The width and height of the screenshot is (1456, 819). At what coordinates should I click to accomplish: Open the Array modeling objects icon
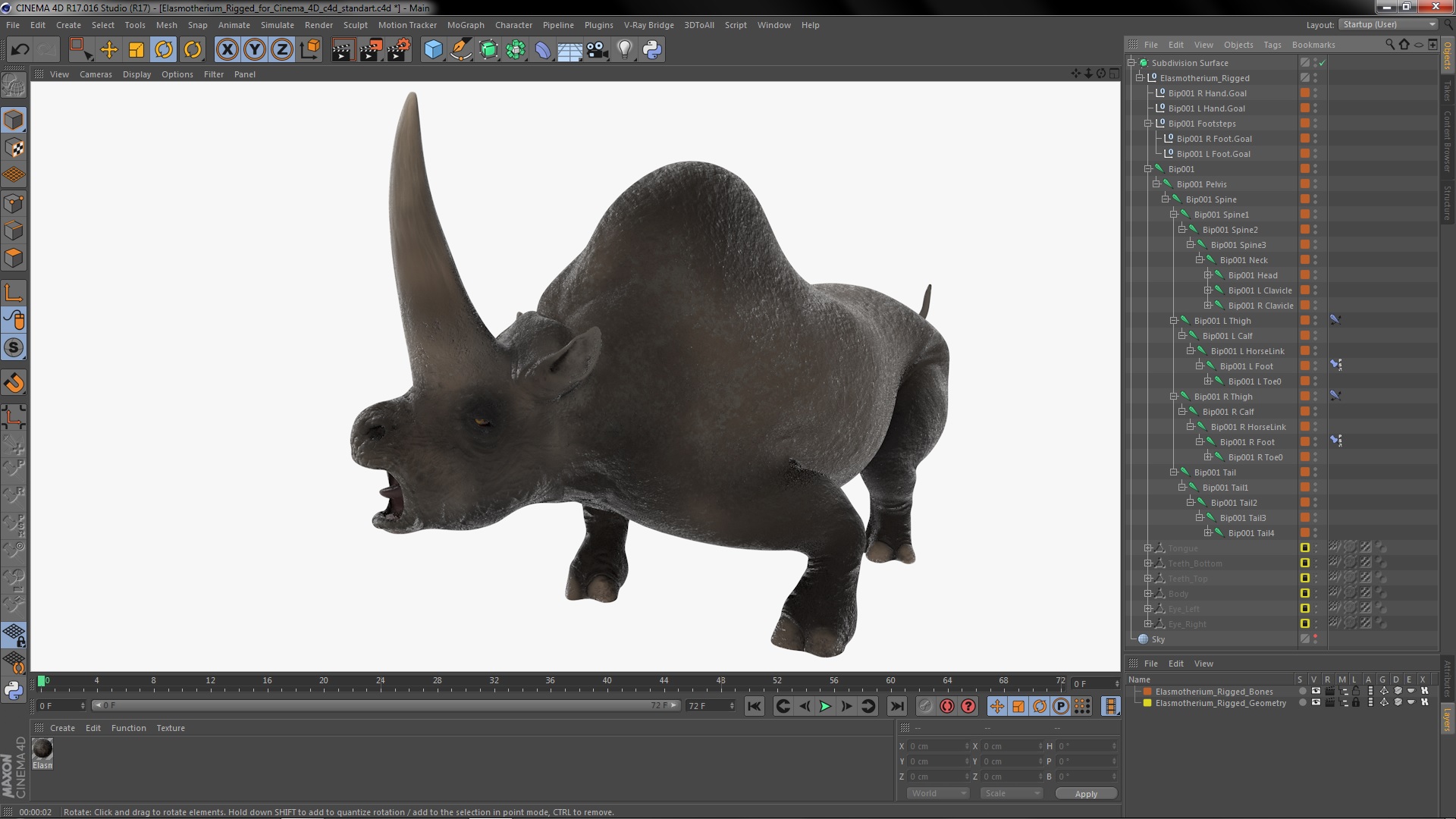tap(516, 50)
